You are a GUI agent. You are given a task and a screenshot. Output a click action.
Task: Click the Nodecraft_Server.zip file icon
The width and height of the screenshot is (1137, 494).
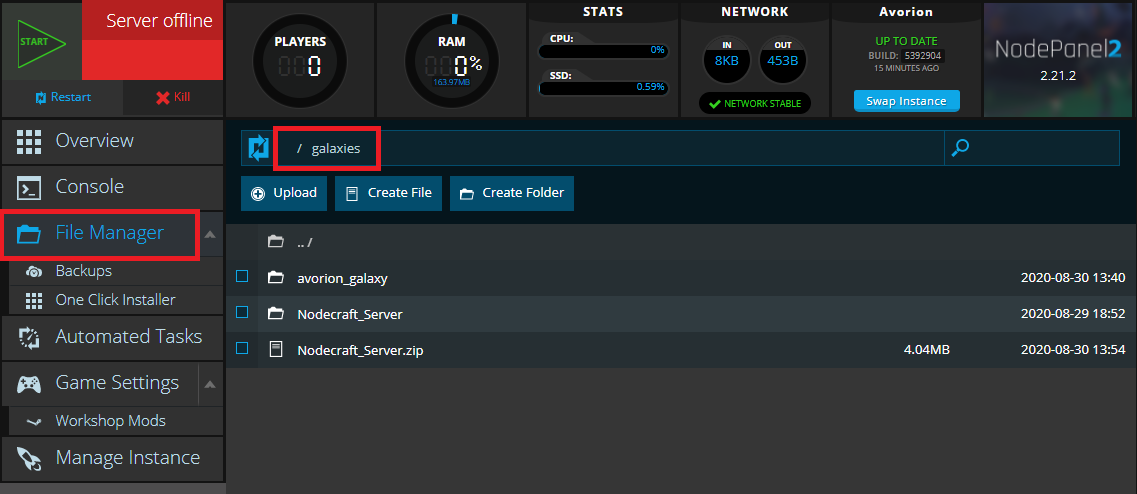pyautogui.click(x=275, y=350)
